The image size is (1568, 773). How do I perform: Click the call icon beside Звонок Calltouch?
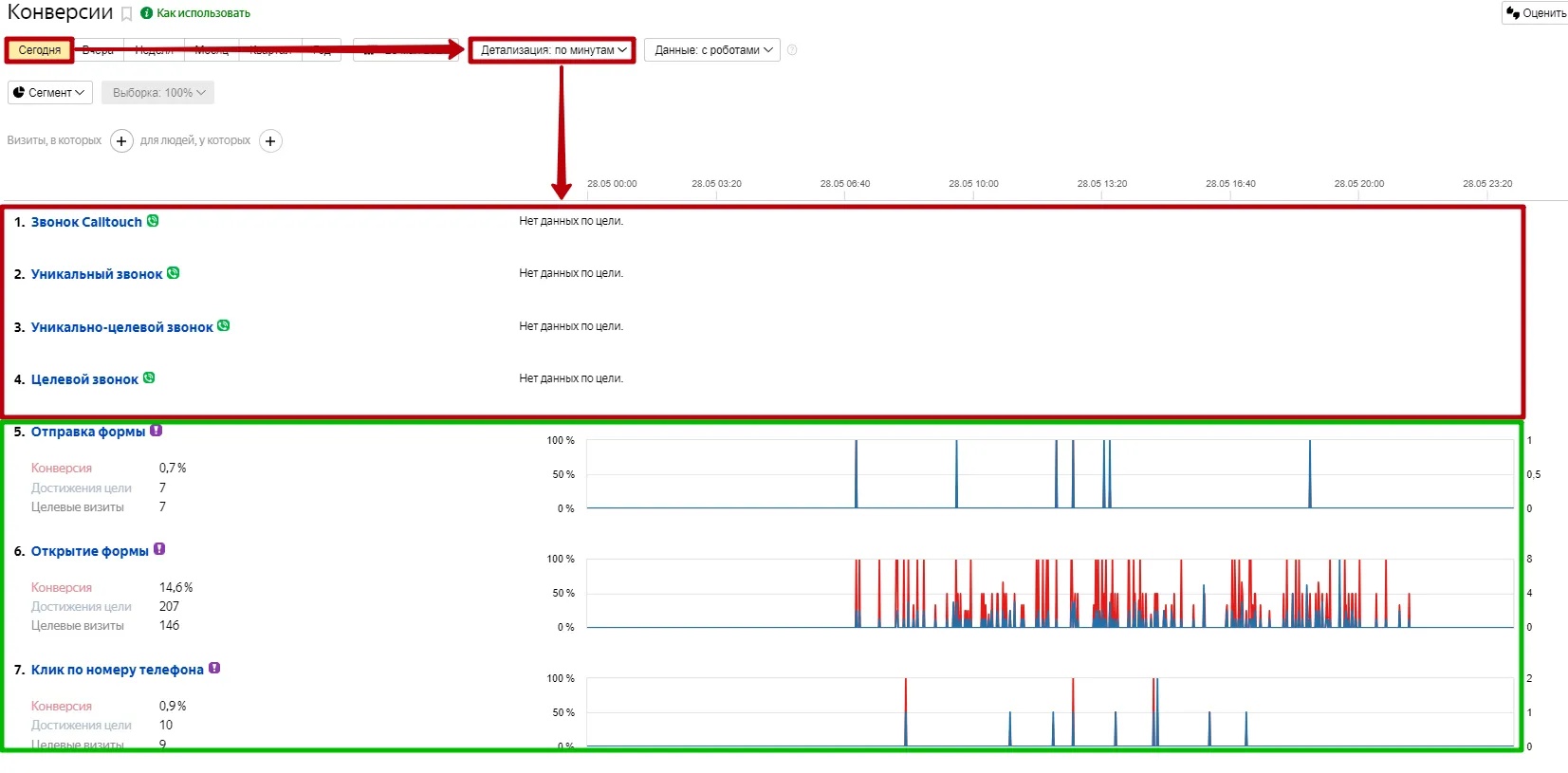pos(153,221)
